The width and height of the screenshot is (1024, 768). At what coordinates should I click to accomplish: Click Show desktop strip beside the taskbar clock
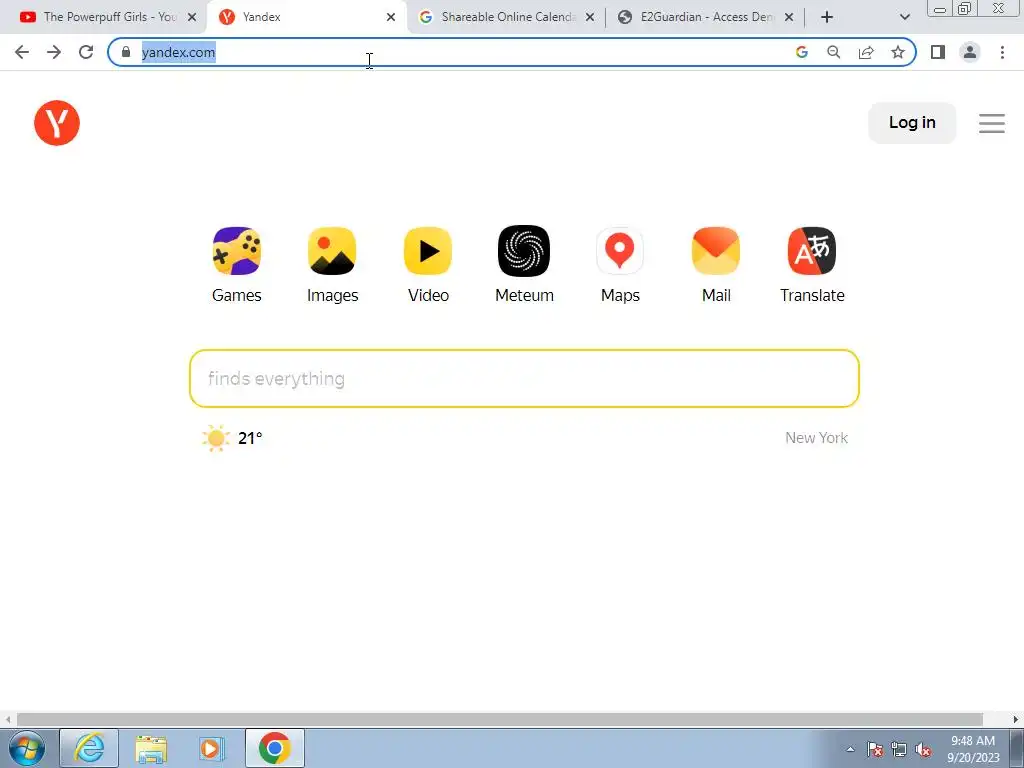click(1017, 748)
